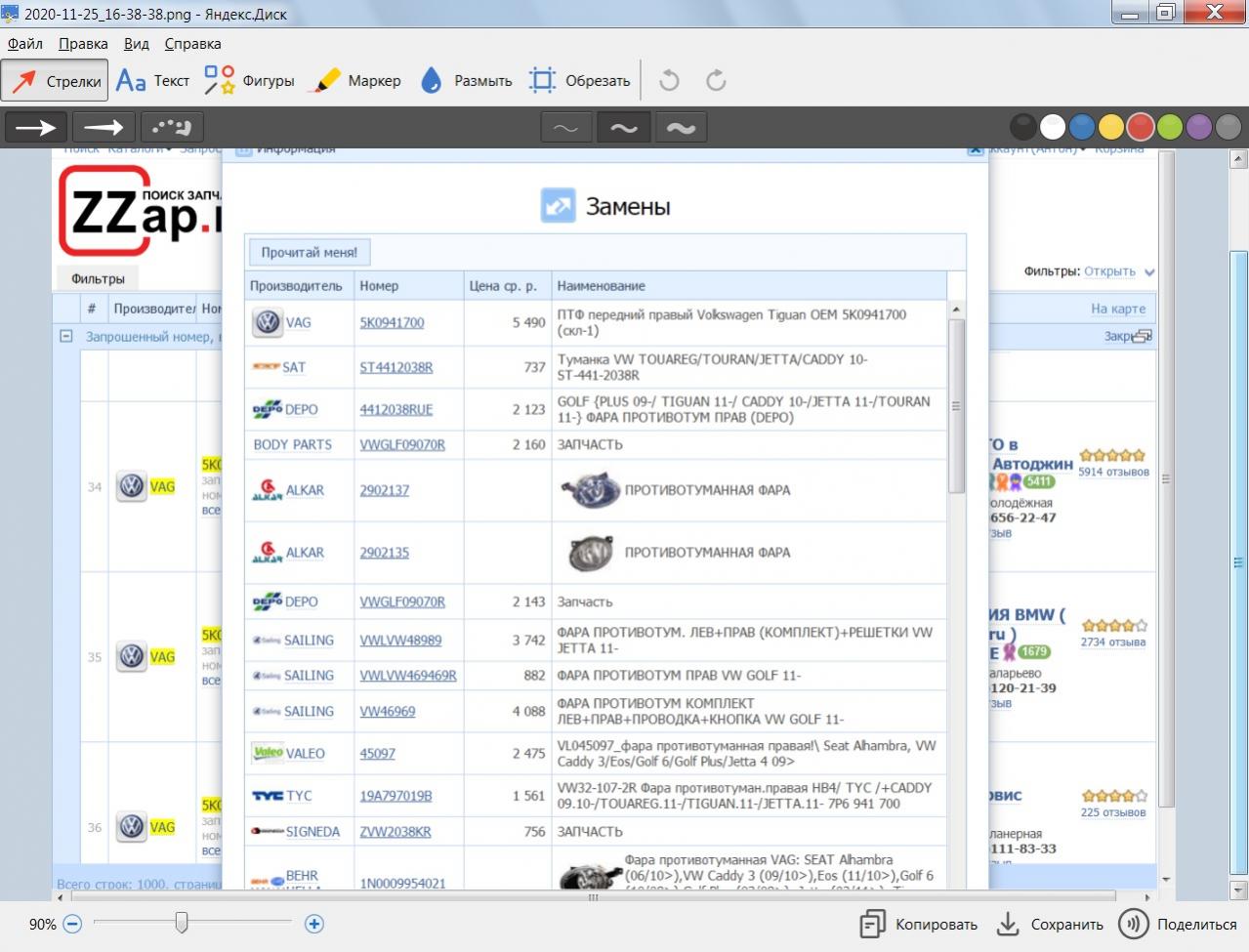Click the 2734 отзыва reviews link
The height and width of the screenshot is (952, 1249).
coord(1113,642)
